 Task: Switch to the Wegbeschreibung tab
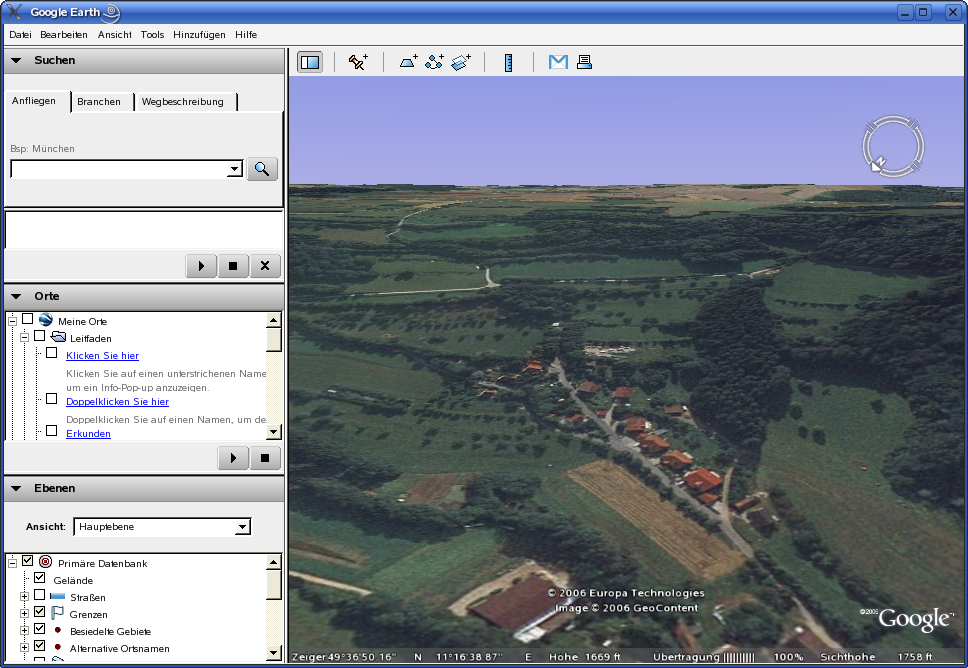pos(183,102)
